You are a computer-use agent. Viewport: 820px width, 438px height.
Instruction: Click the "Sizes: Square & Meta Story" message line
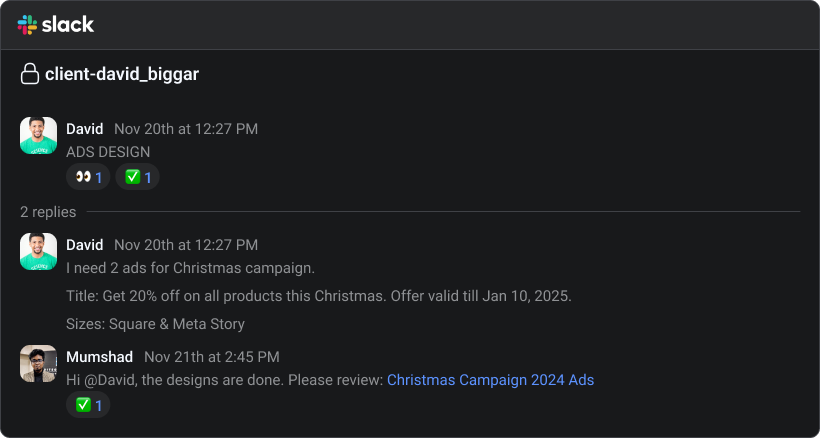click(x=155, y=324)
